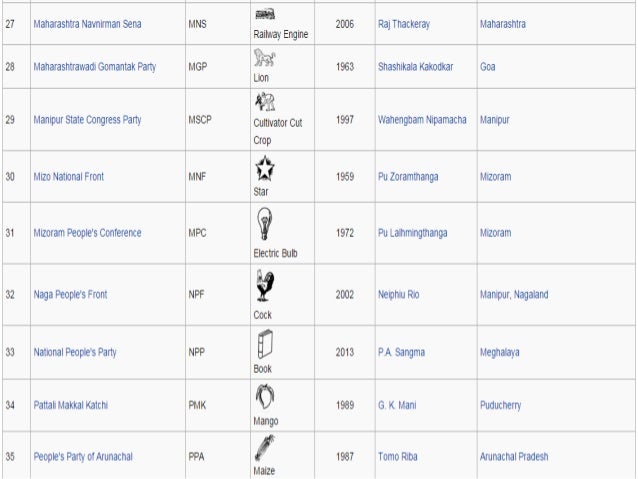
Task: Open the Meghalaya state link
Action: click(x=500, y=352)
